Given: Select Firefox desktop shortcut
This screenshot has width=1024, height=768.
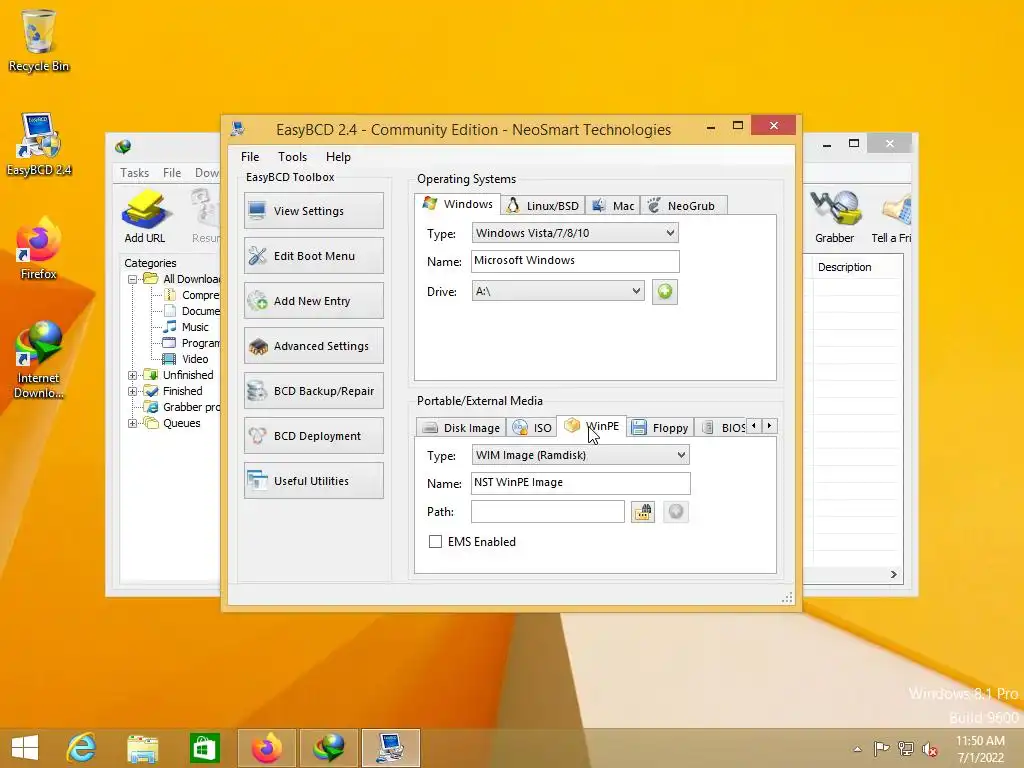Looking at the screenshot, I should [39, 249].
